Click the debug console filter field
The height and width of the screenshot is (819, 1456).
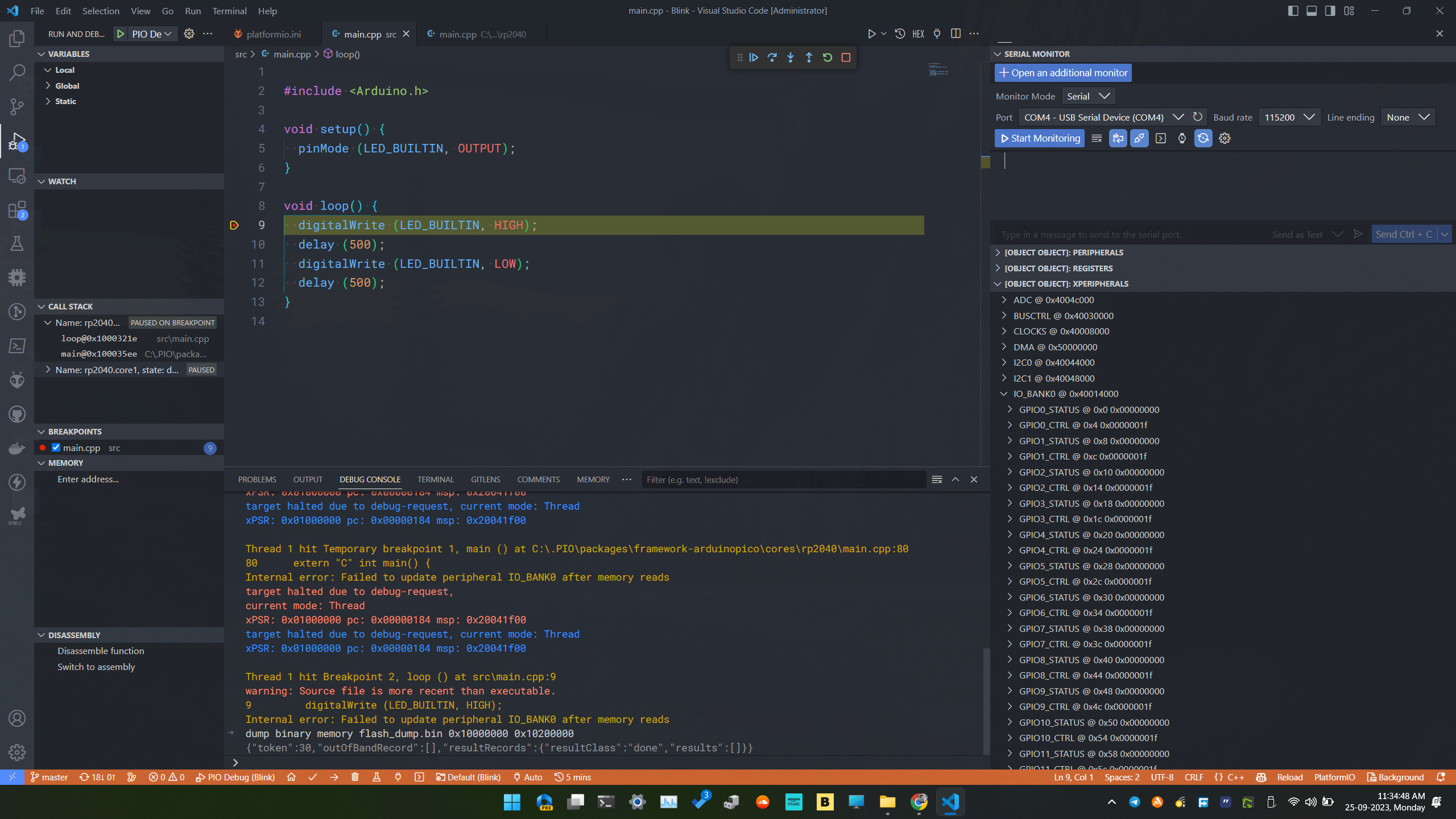click(x=783, y=479)
